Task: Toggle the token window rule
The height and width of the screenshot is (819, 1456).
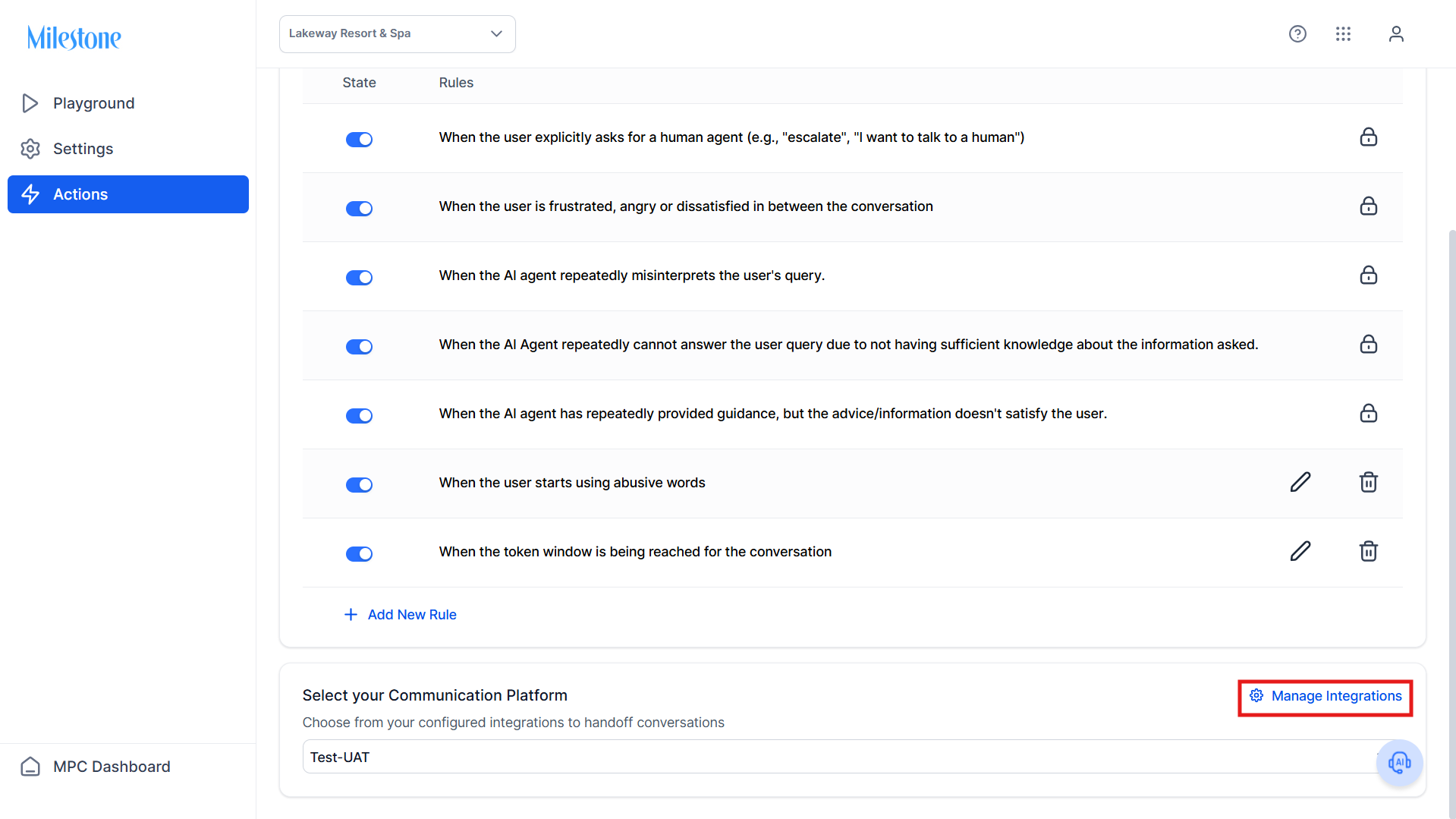Action: pos(359,554)
